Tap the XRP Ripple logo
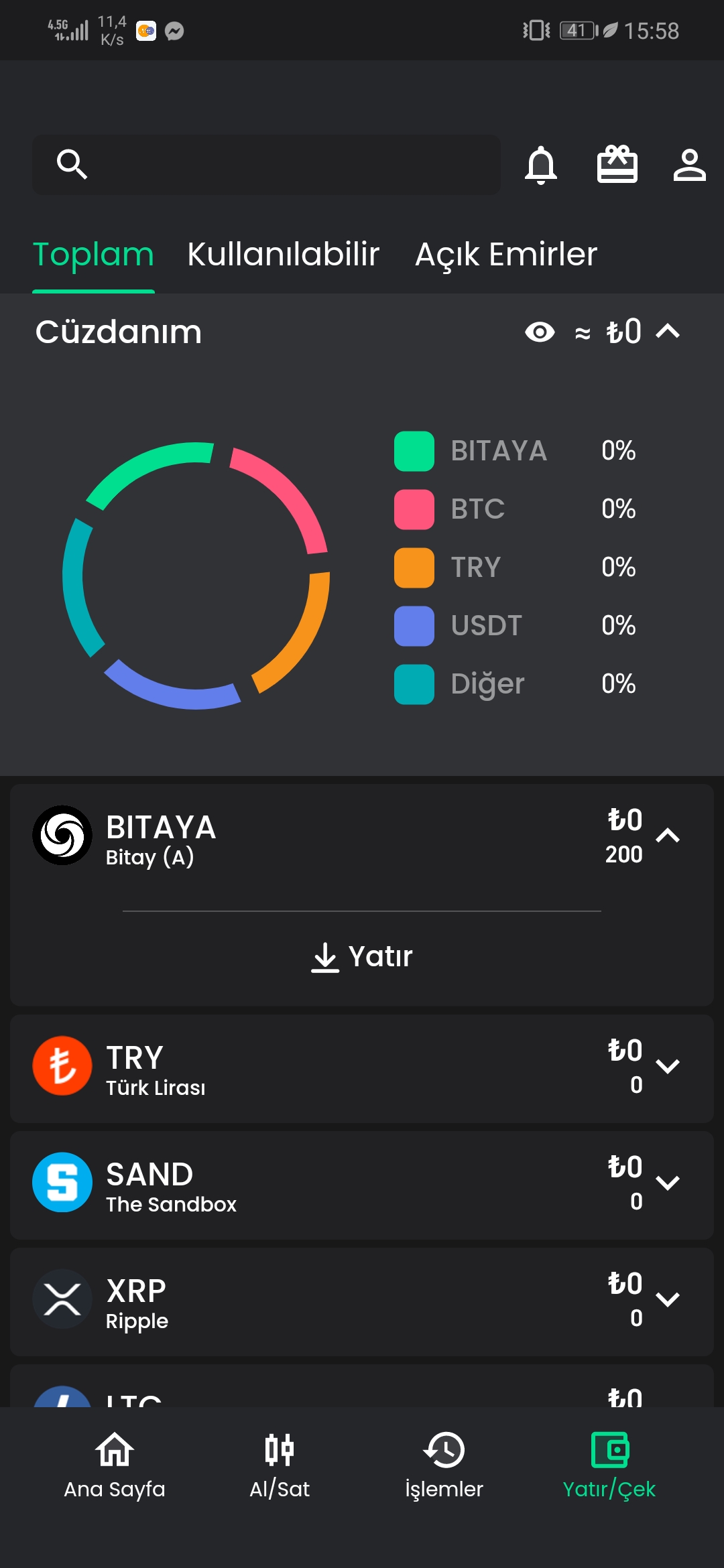 tap(62, 1299)
